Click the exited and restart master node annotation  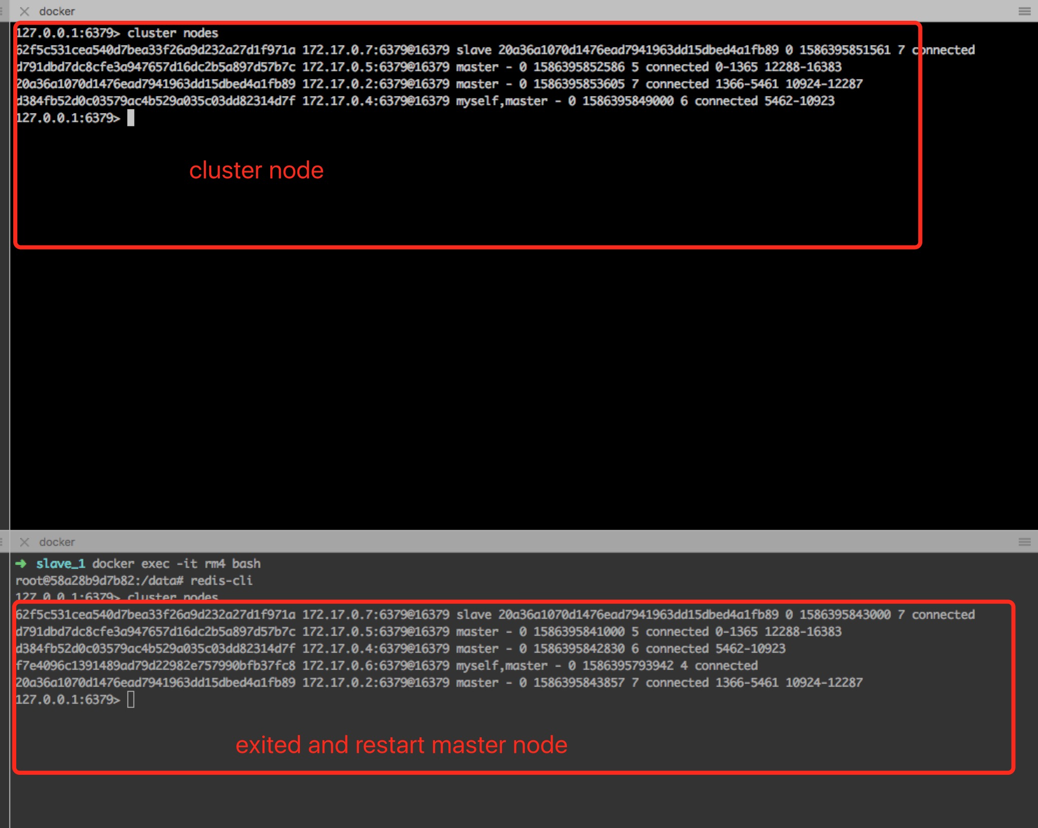[x=401, y=744]
